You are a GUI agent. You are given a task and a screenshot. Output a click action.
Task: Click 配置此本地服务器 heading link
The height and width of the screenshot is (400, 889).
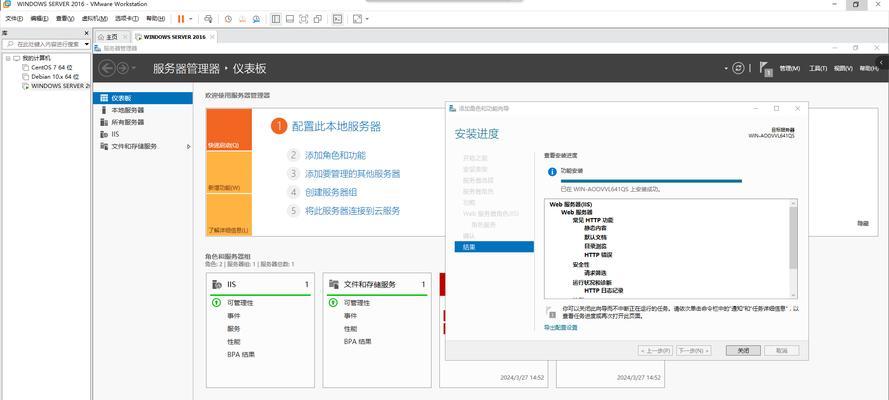pyautogui.click(x=336, y=126)
